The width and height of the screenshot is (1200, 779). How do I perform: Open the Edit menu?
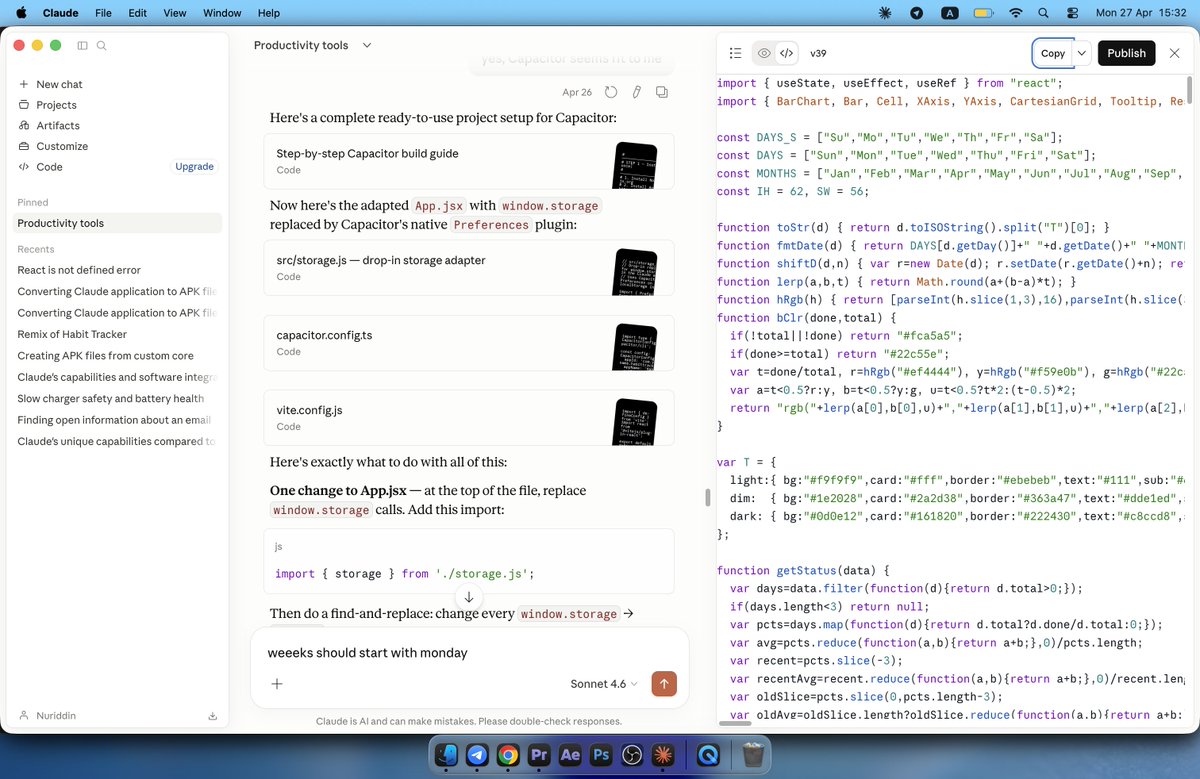pyautogui.click(x=138, y=13)
